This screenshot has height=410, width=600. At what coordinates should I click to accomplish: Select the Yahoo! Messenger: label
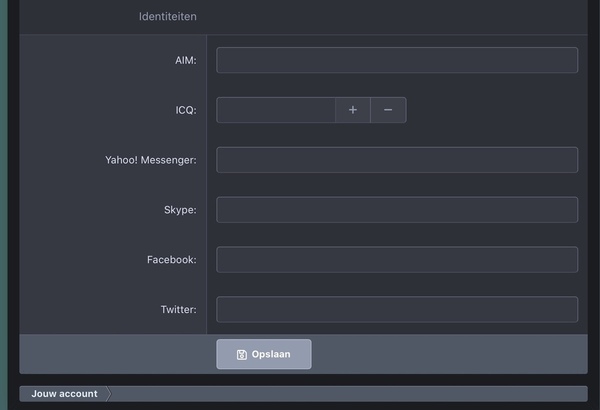click(150, 160)
